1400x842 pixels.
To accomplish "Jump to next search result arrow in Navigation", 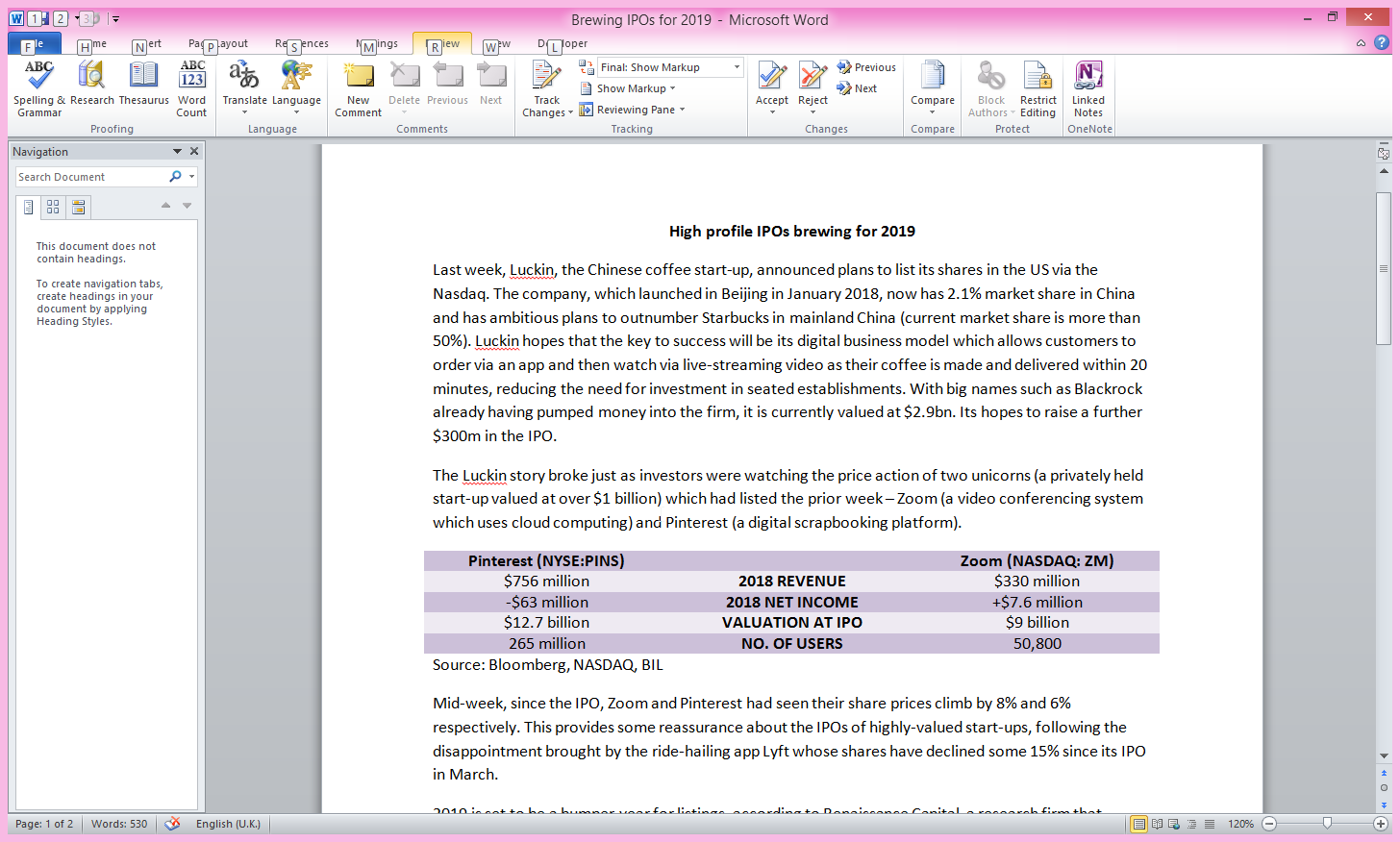I will click(187, 206).
